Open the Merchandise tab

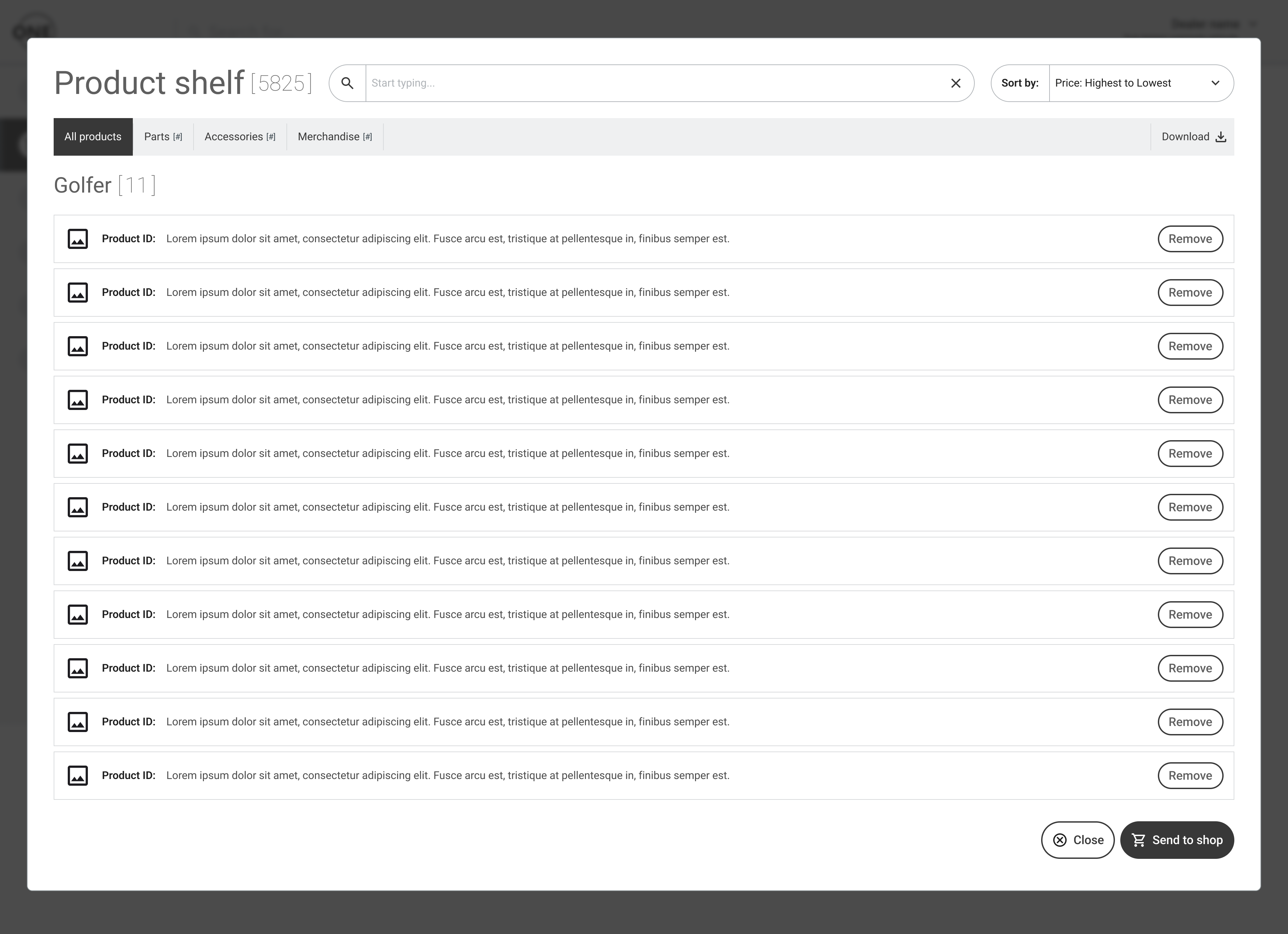(x=334, y=137)
